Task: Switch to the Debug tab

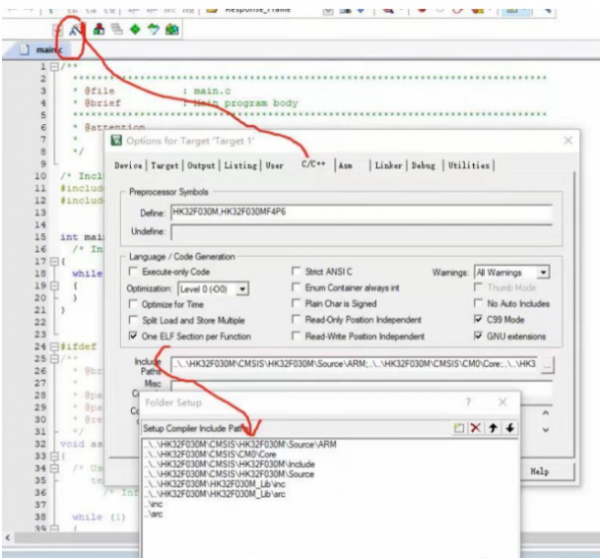Action: tap(423, 165)
